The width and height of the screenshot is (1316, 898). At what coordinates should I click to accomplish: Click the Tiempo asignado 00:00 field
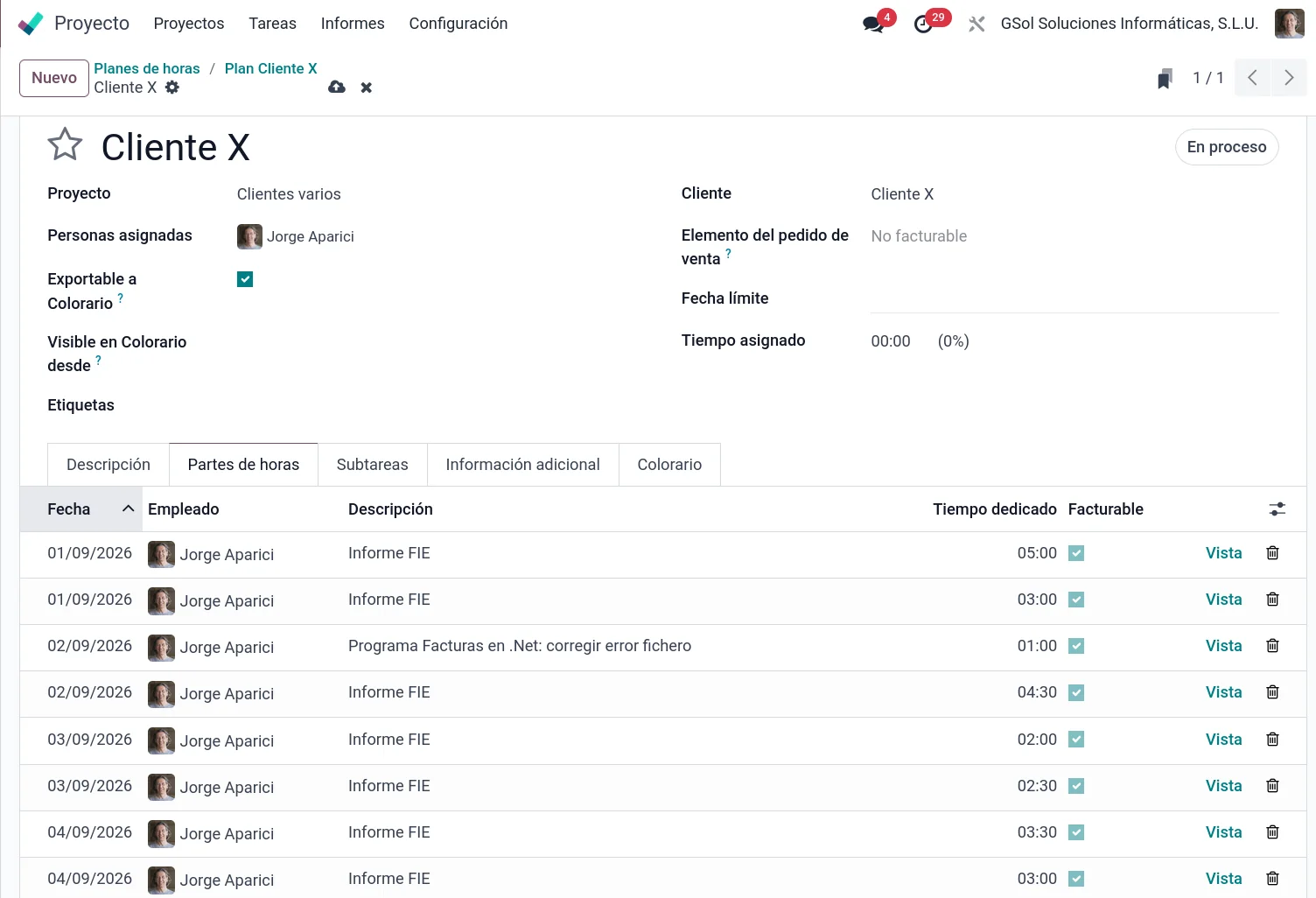[891, 341]
